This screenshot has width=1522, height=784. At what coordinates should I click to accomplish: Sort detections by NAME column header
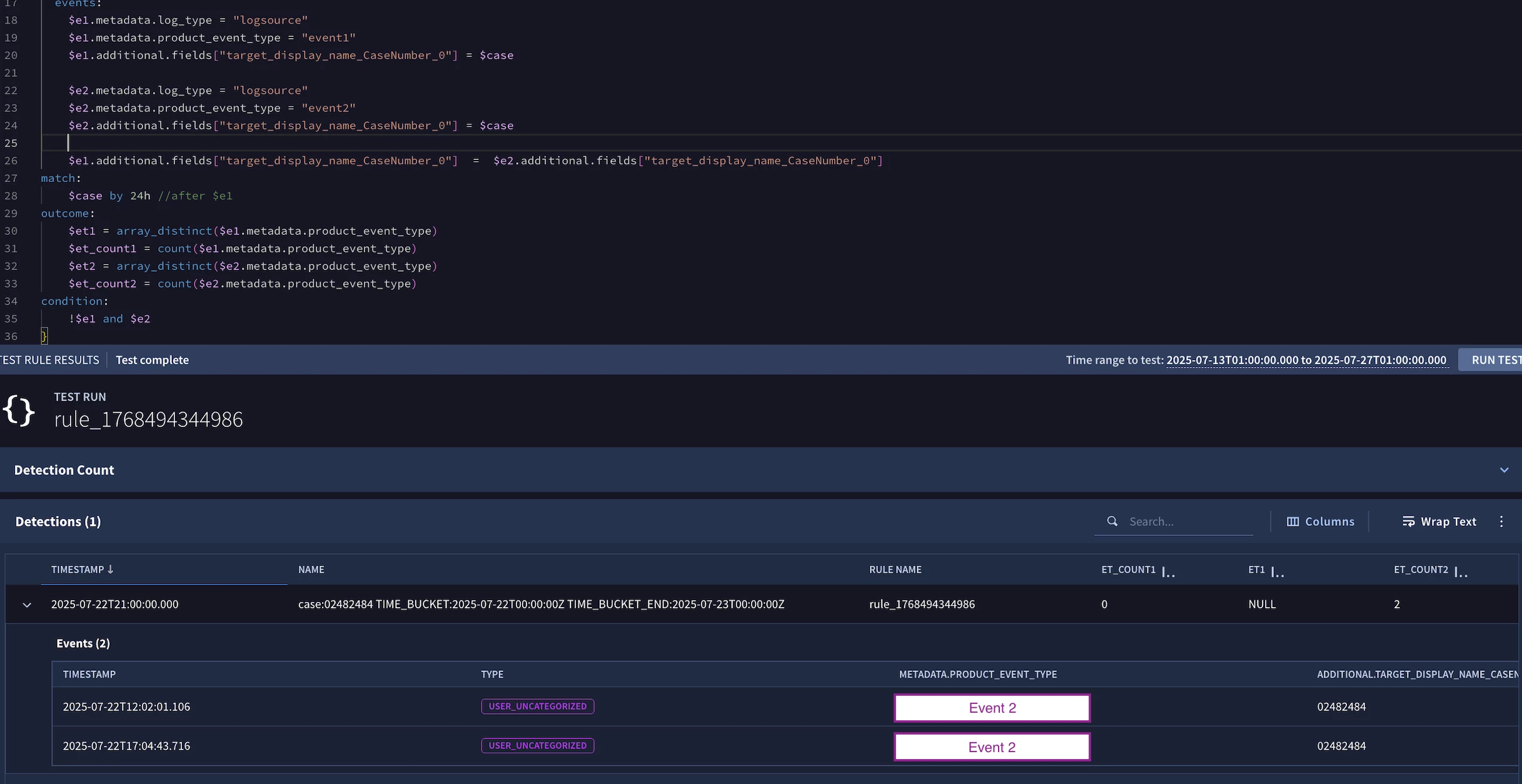click(311, 569)
